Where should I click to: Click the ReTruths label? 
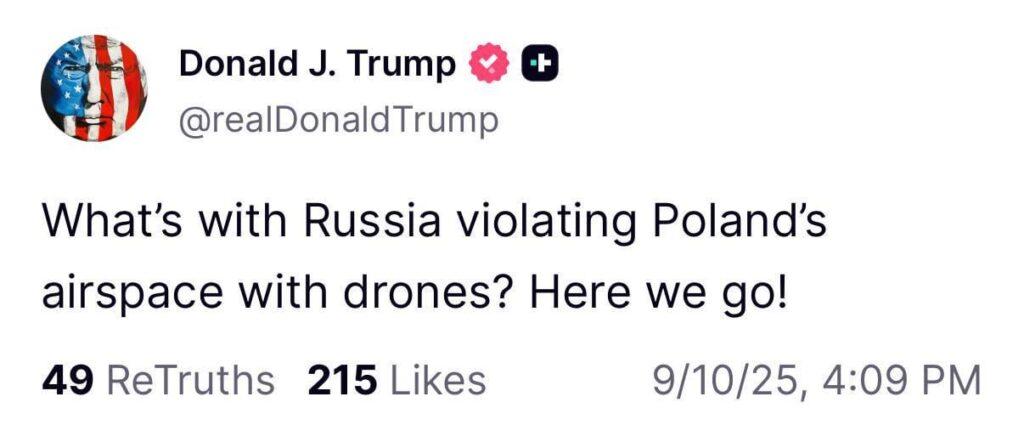tap(190, 381)
